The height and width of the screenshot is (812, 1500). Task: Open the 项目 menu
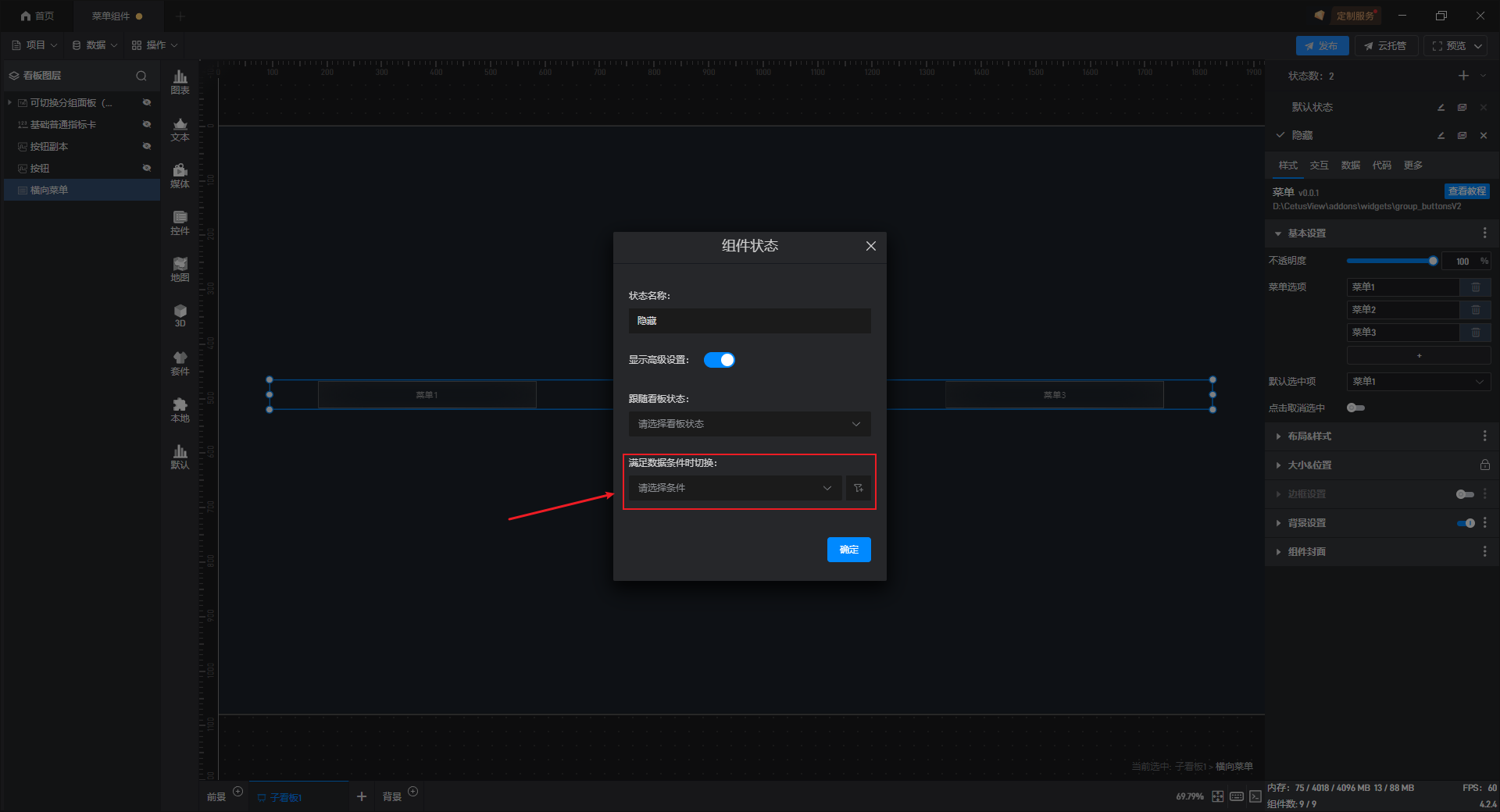[34, 45]
